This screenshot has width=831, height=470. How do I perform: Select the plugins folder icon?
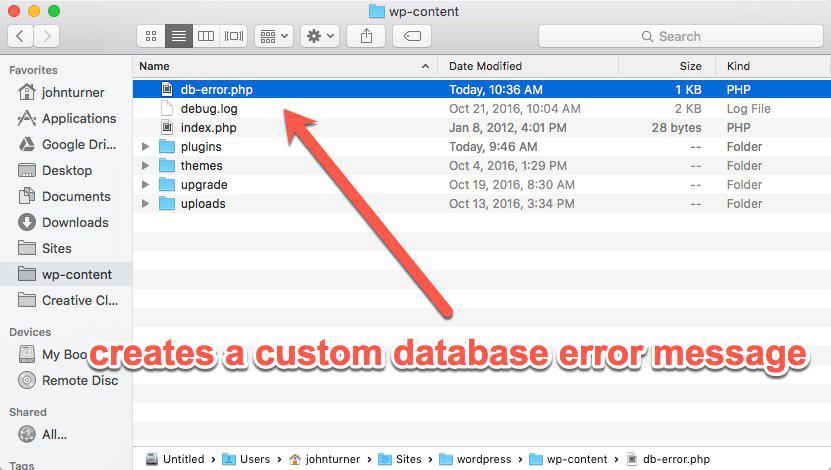pos(167,147)
